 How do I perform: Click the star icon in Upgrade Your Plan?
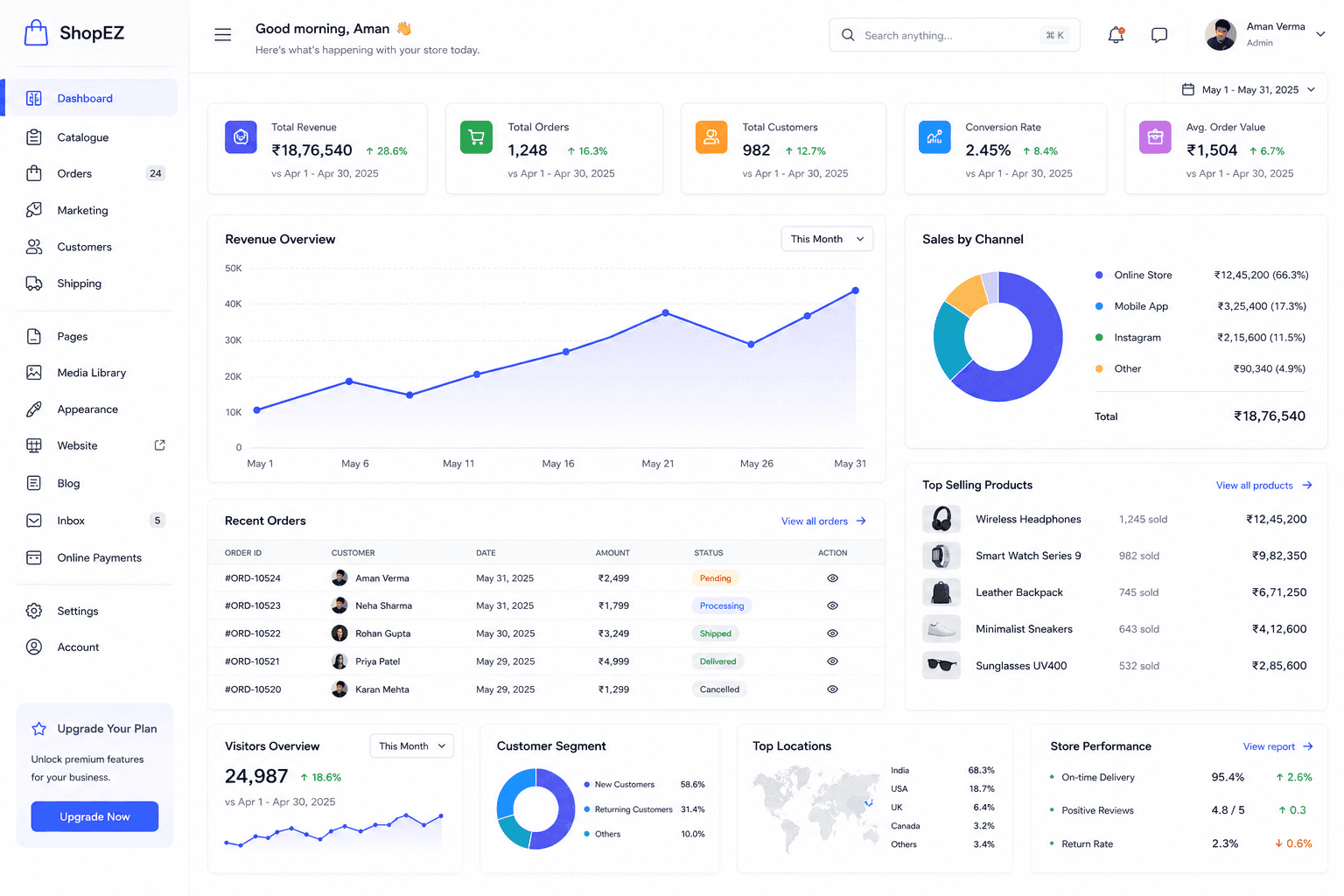click(x=38, y=729)
